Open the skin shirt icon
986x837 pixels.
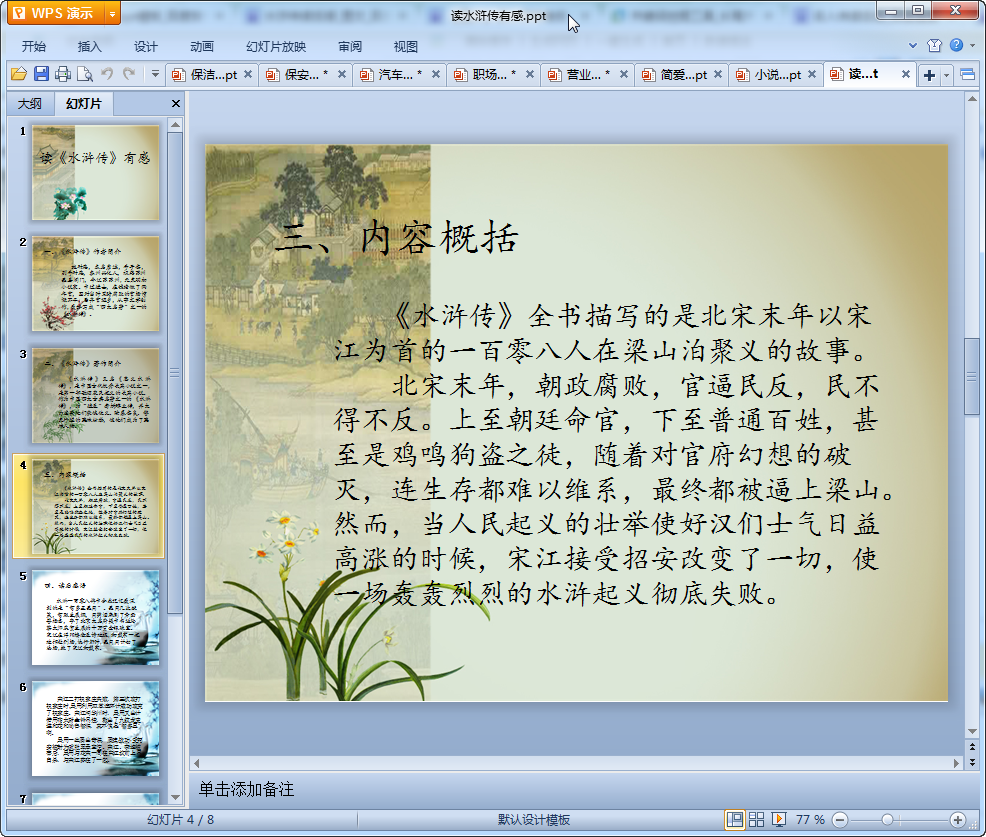click(934, 45)
